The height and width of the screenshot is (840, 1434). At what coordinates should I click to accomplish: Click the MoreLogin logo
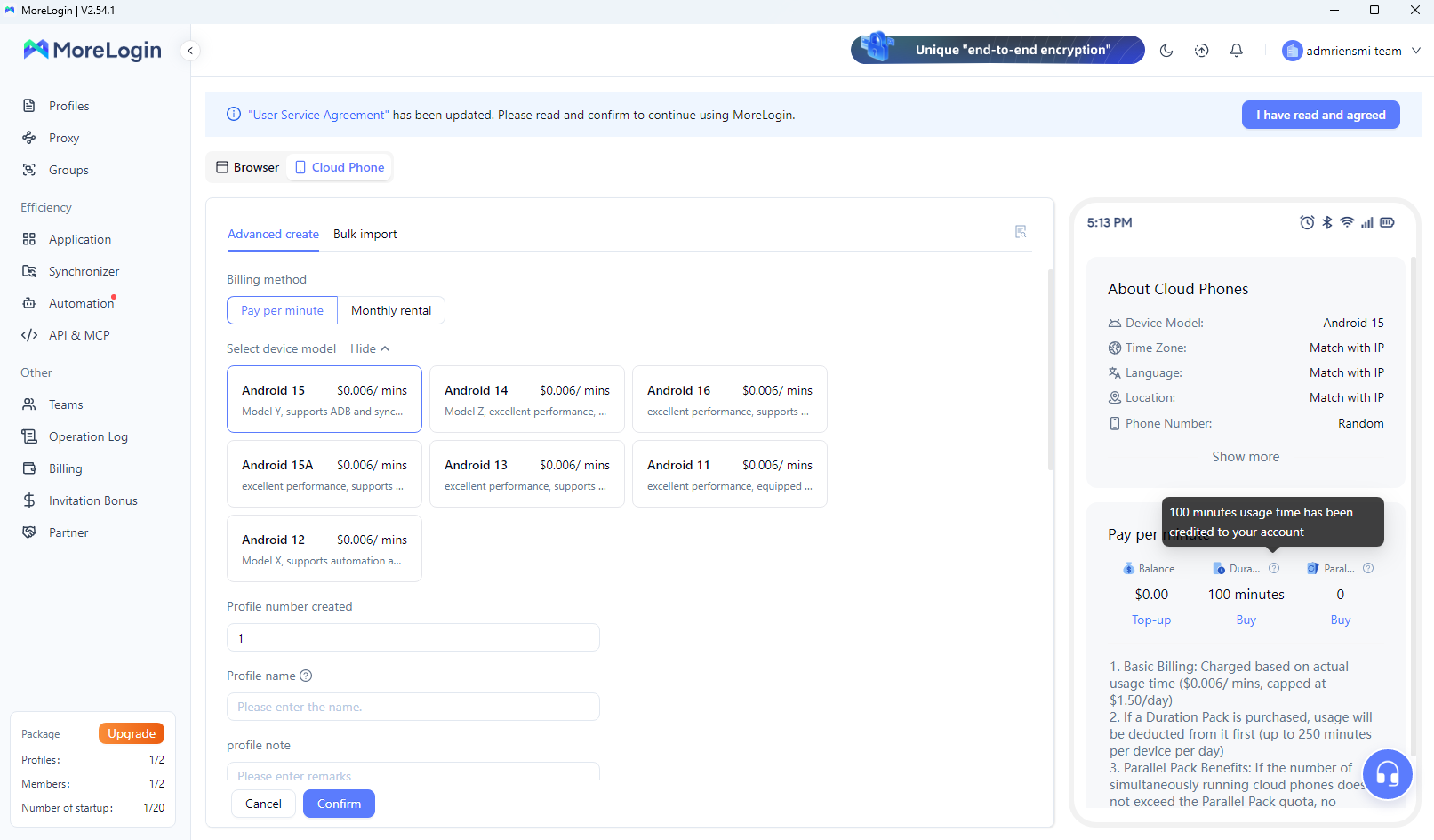[92, 50]
